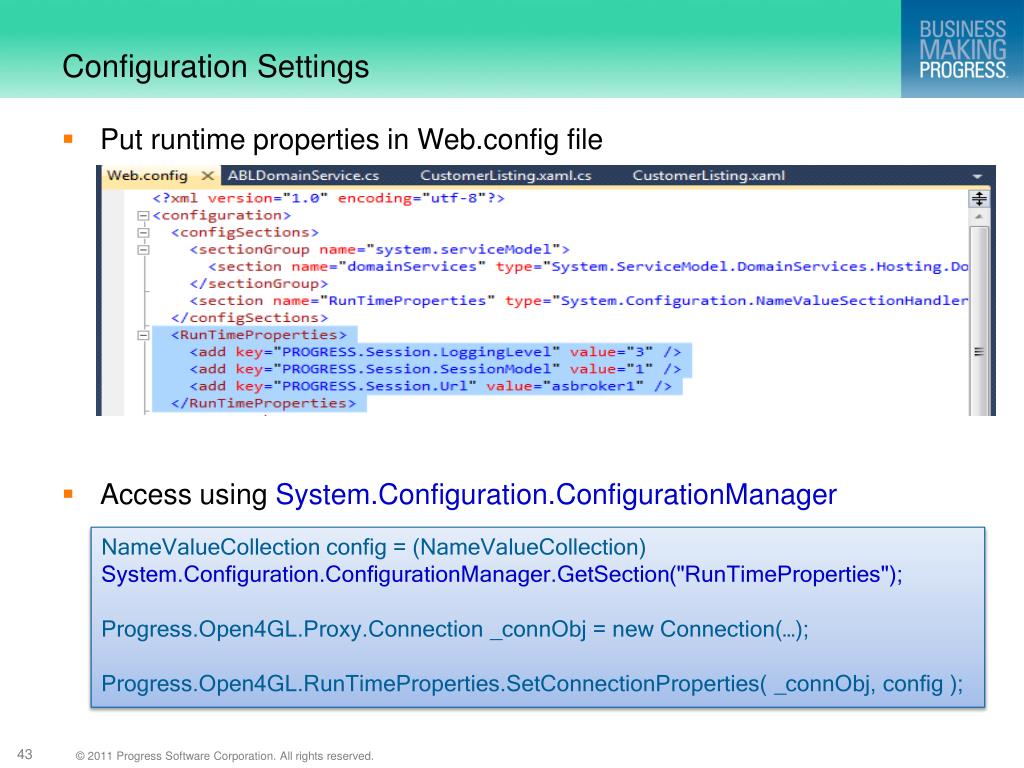Switch to the Web.config tab

pyautogui.click(x=147, y=176)
